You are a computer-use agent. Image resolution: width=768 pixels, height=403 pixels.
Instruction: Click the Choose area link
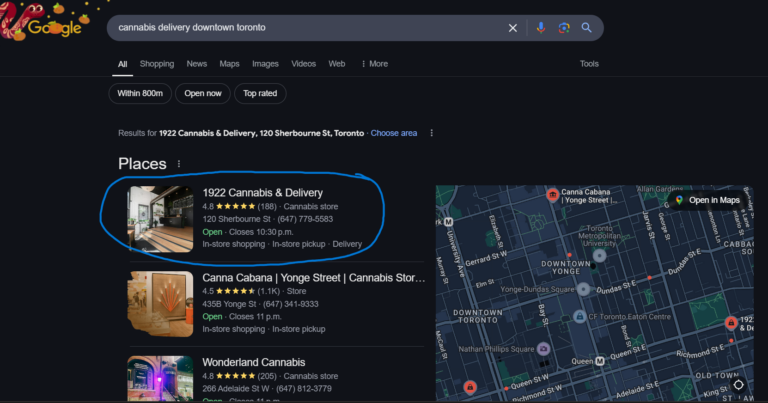(x=394, y=133)
